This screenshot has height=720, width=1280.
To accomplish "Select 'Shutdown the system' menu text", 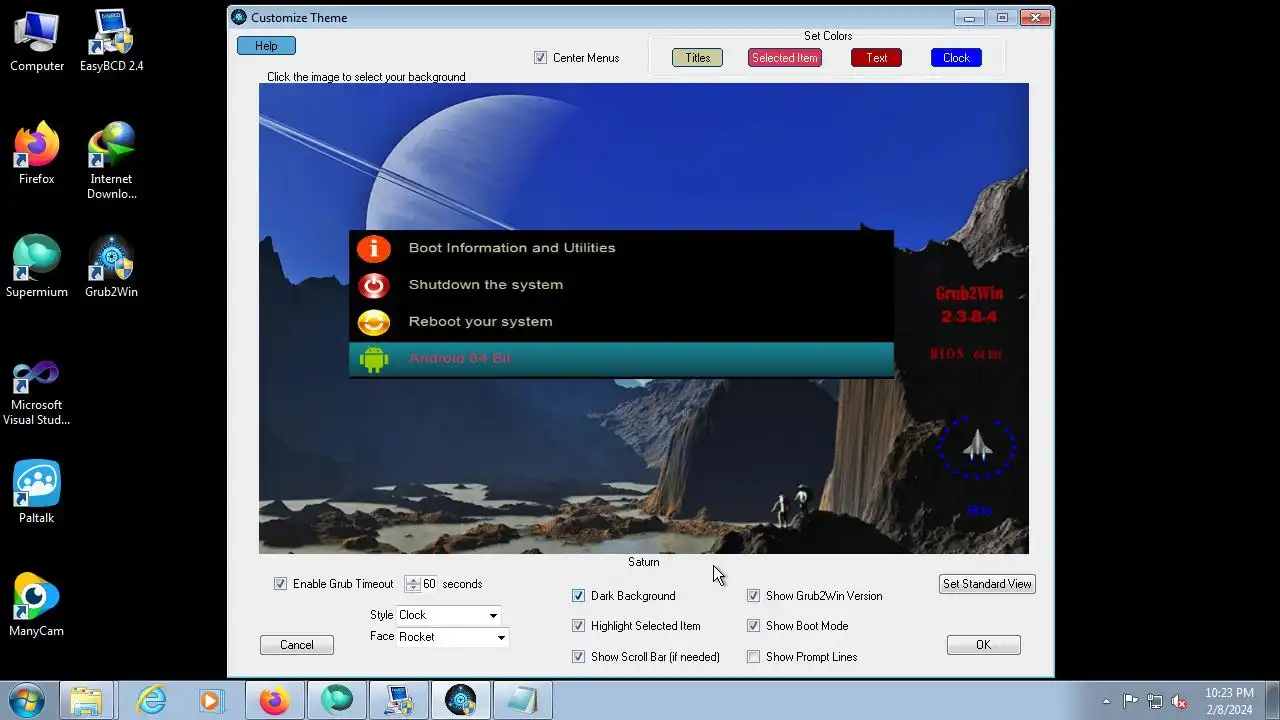I will [x=486, y=285].
